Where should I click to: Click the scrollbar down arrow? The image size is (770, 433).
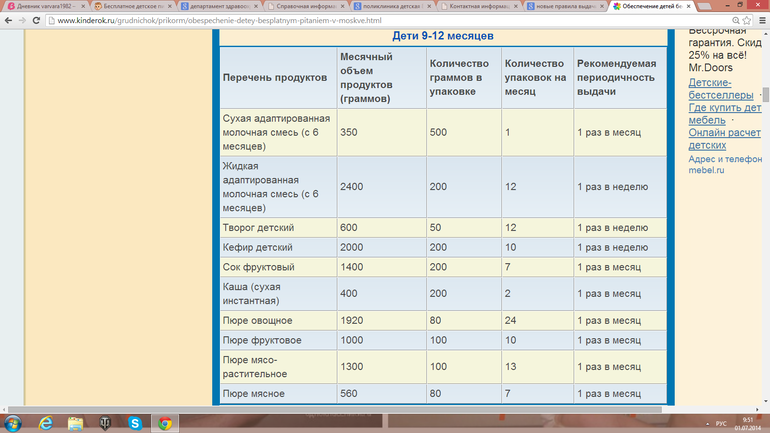pos(766,401)
